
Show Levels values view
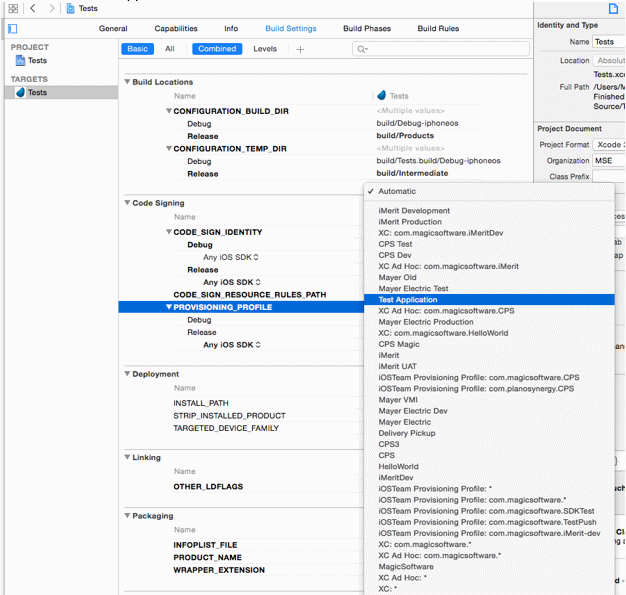pyautogui.click(x=265, y=49)
